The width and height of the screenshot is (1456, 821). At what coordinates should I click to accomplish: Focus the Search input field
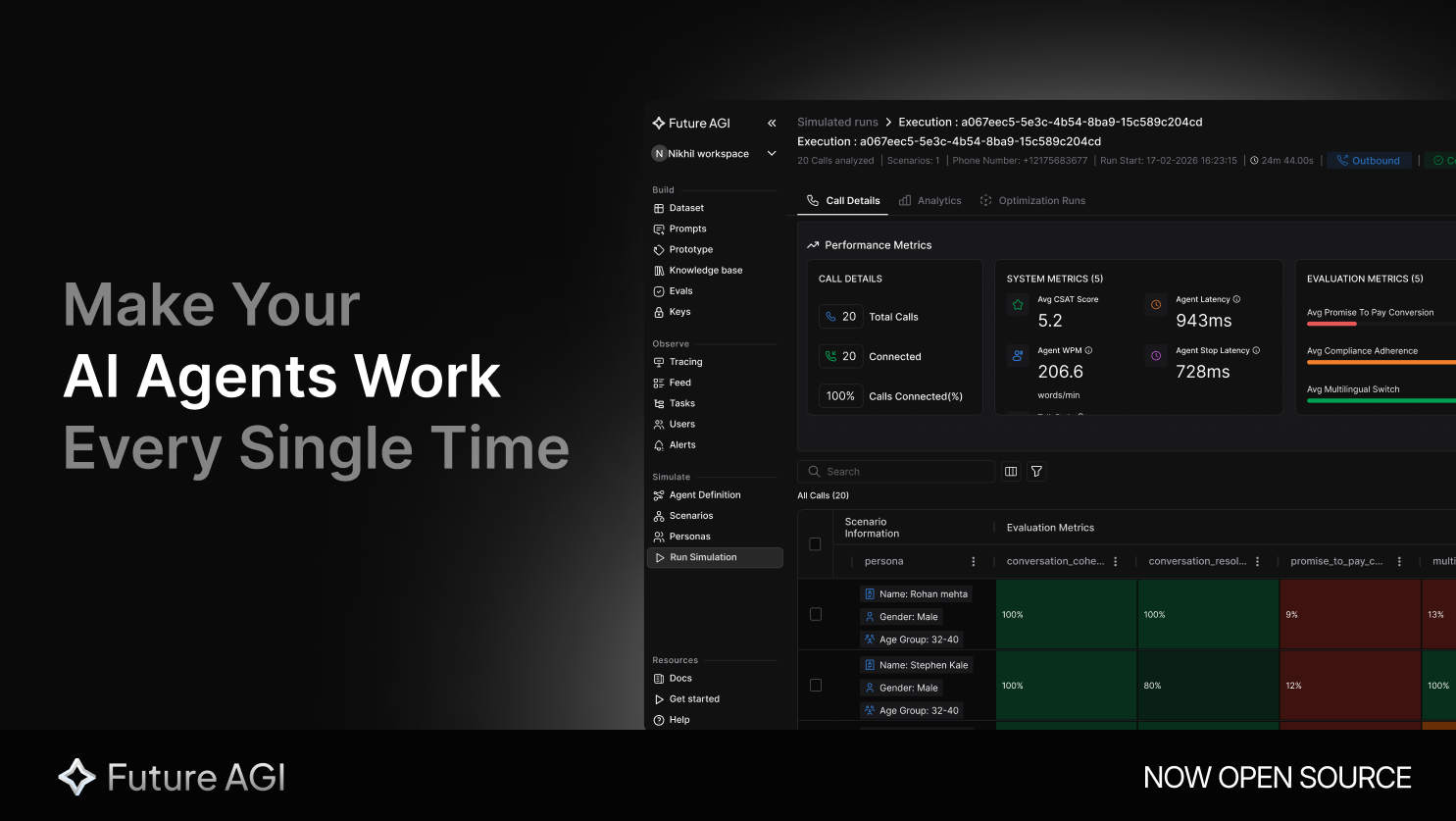tap(896, 472)
